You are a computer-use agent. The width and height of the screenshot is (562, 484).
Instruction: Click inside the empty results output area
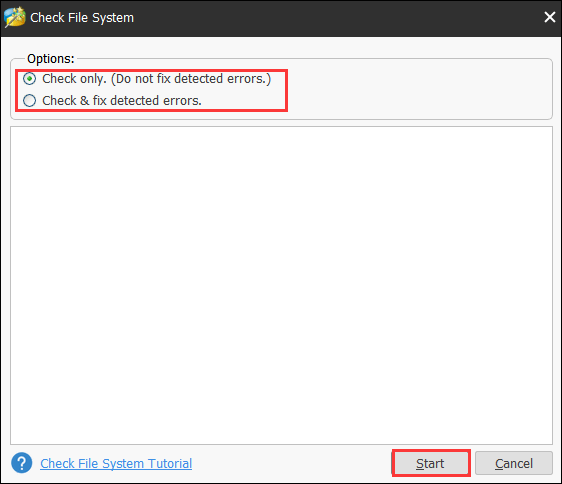coord(281,285)
